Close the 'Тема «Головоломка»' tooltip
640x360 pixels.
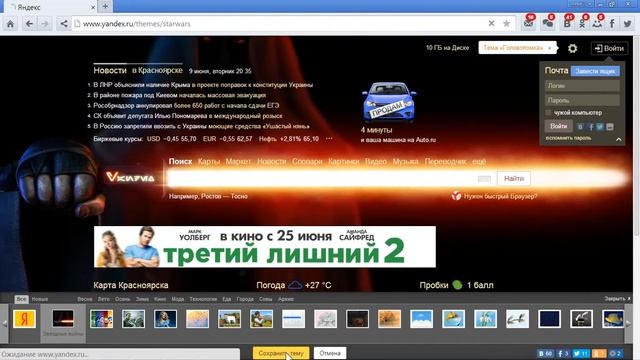pos(550,48)
